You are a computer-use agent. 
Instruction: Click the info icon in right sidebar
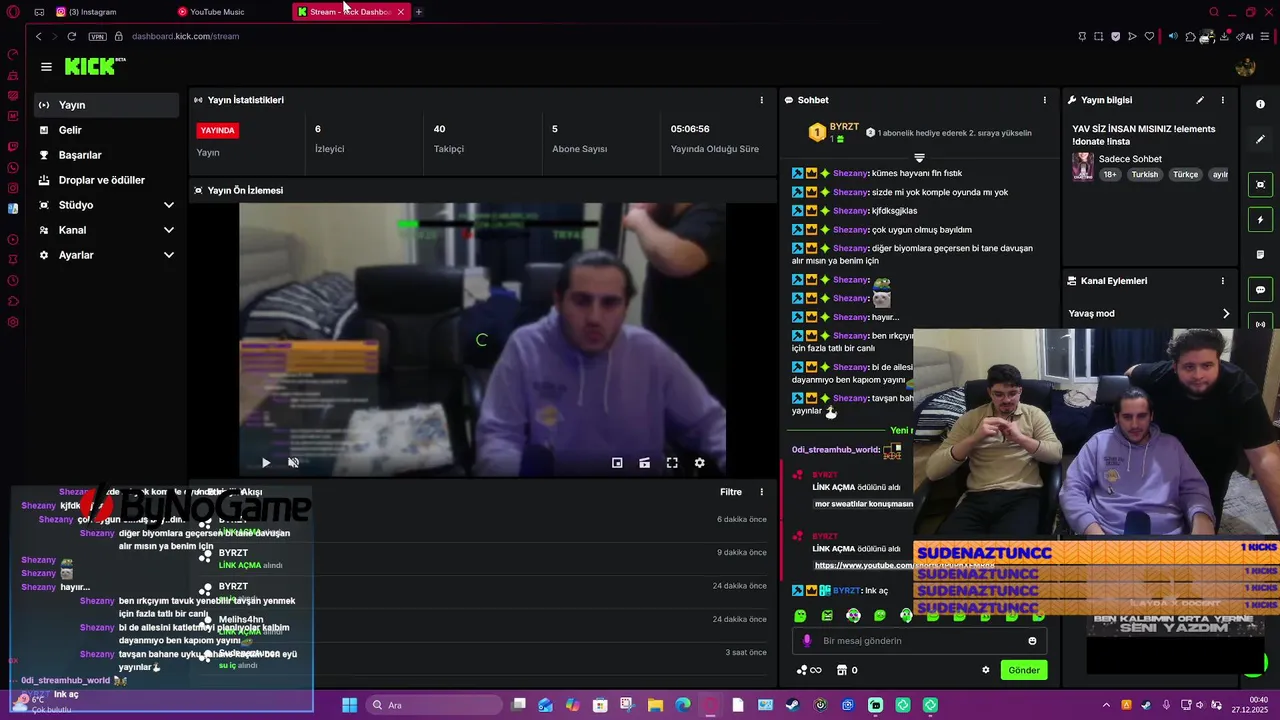click(1260, 104)
